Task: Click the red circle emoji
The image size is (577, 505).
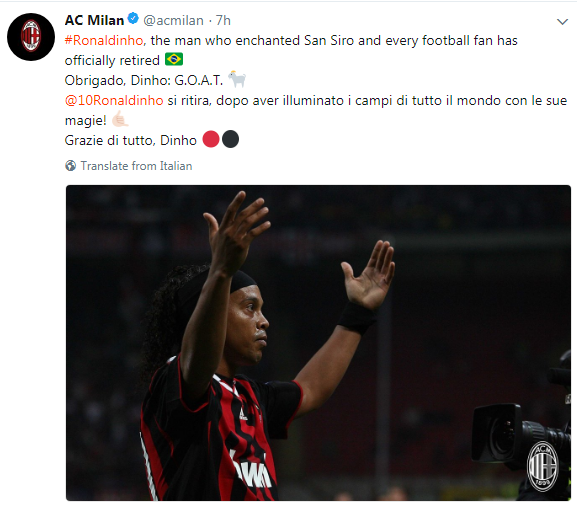Action: [x=211, y=139]
